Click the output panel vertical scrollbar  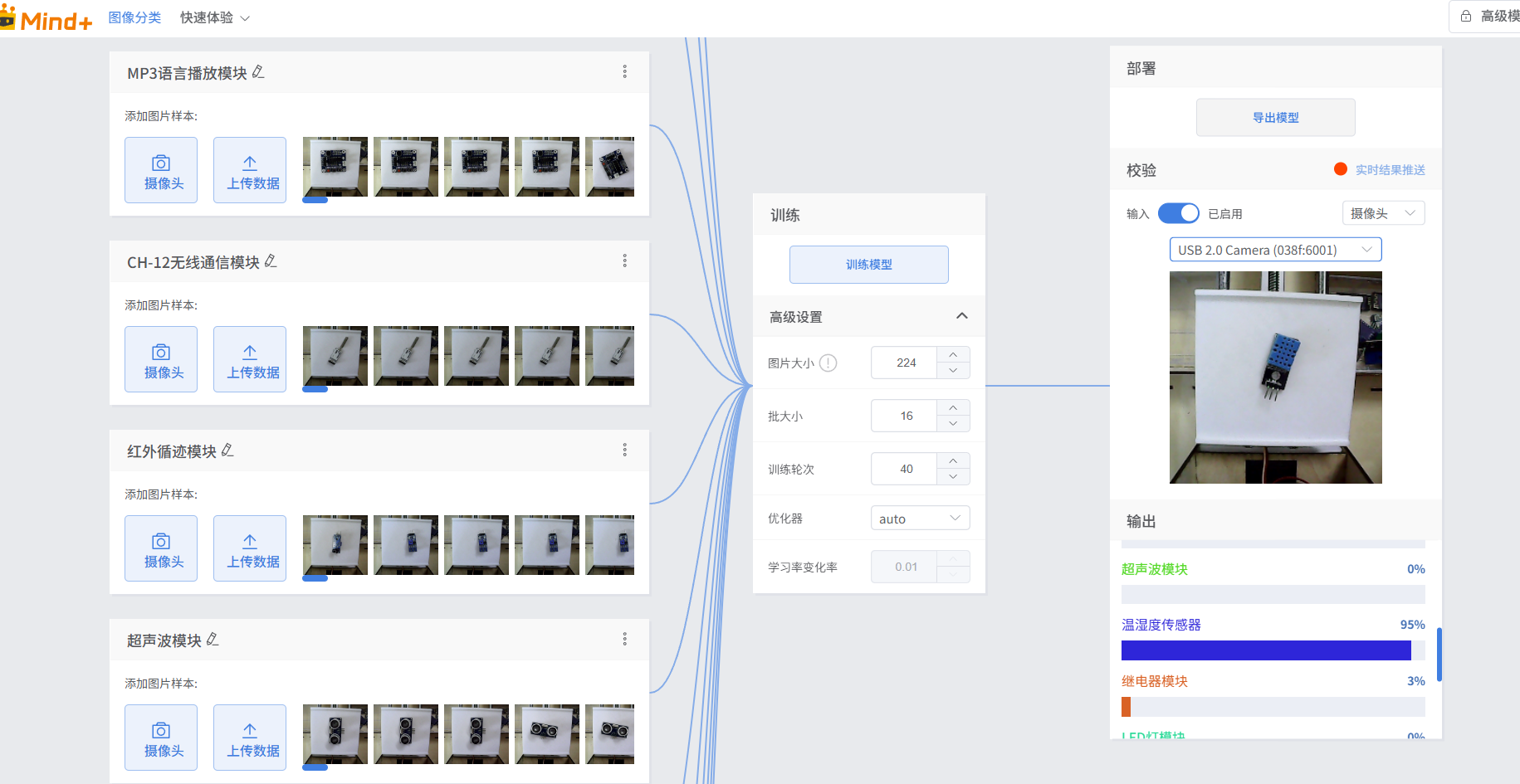(x=1439, y=655)
